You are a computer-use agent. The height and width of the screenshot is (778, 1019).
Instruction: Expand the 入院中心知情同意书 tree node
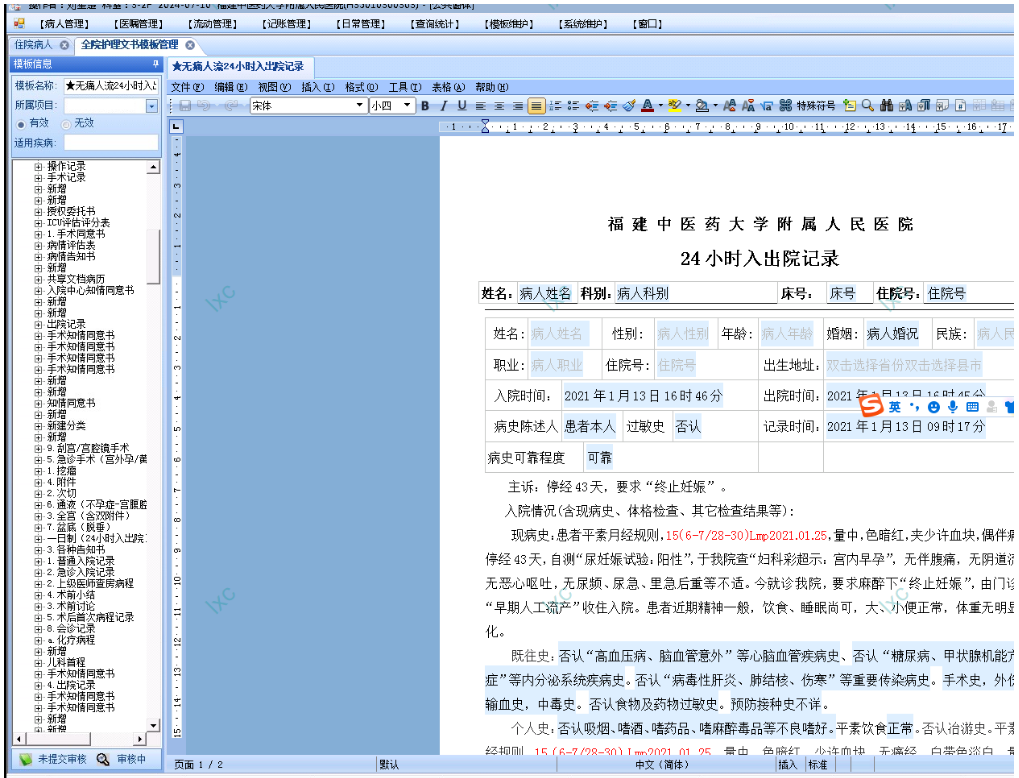39,291
